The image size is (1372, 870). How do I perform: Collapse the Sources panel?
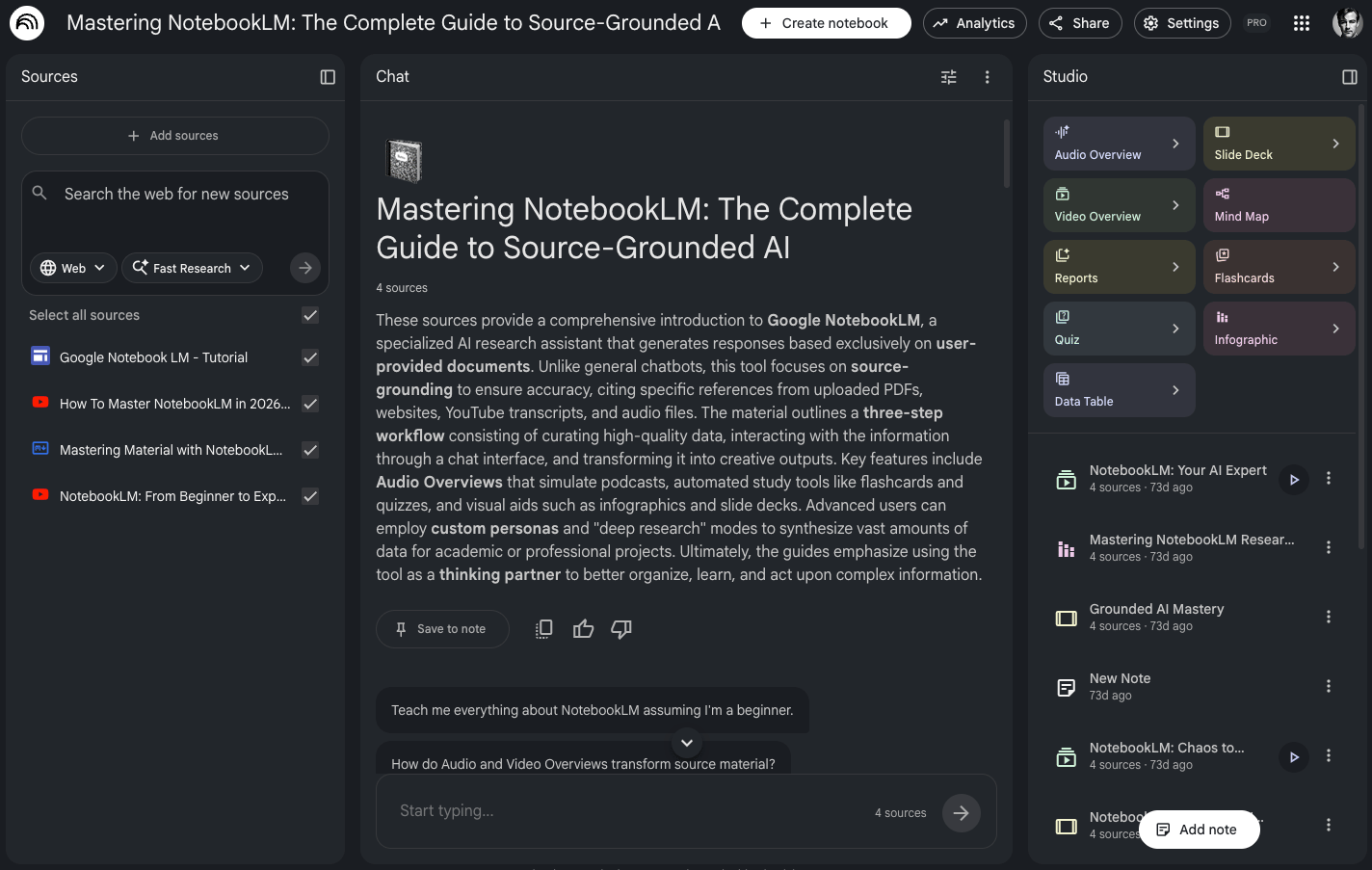(x=328, y=77)
